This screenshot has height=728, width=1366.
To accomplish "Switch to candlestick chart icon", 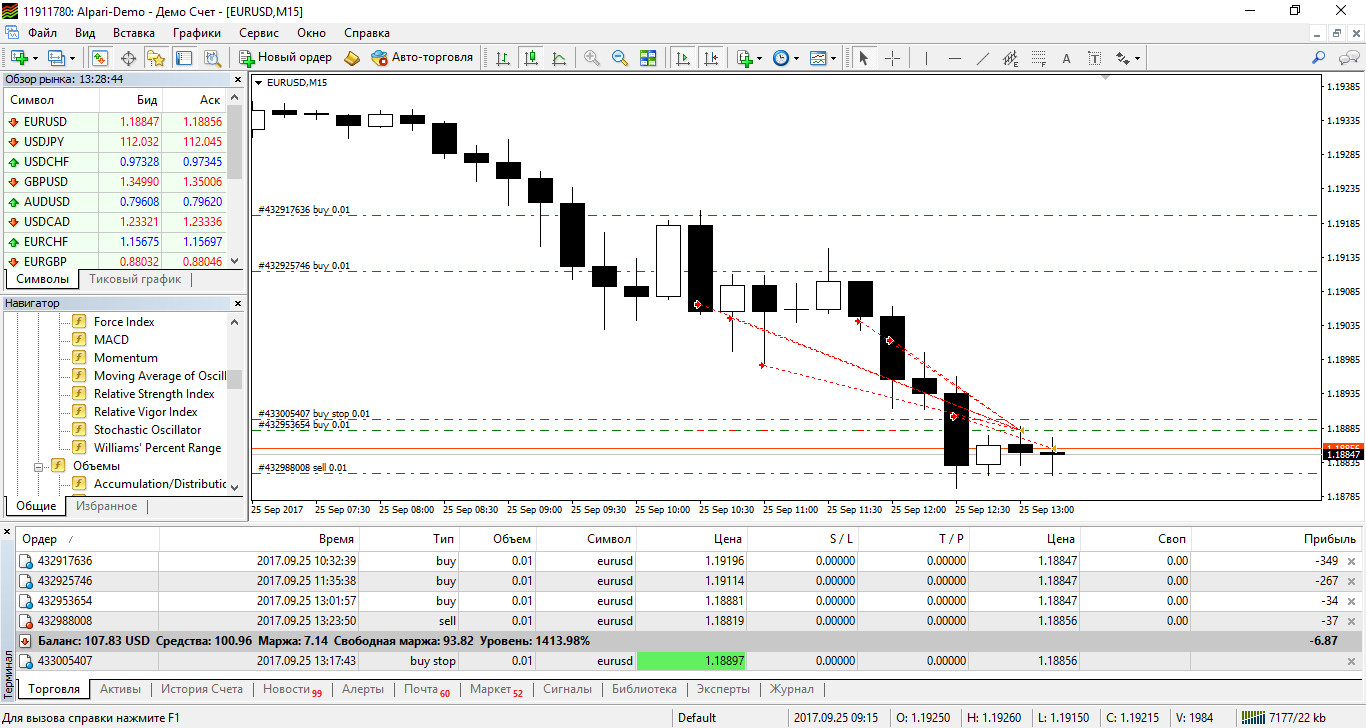I will 531,58.
